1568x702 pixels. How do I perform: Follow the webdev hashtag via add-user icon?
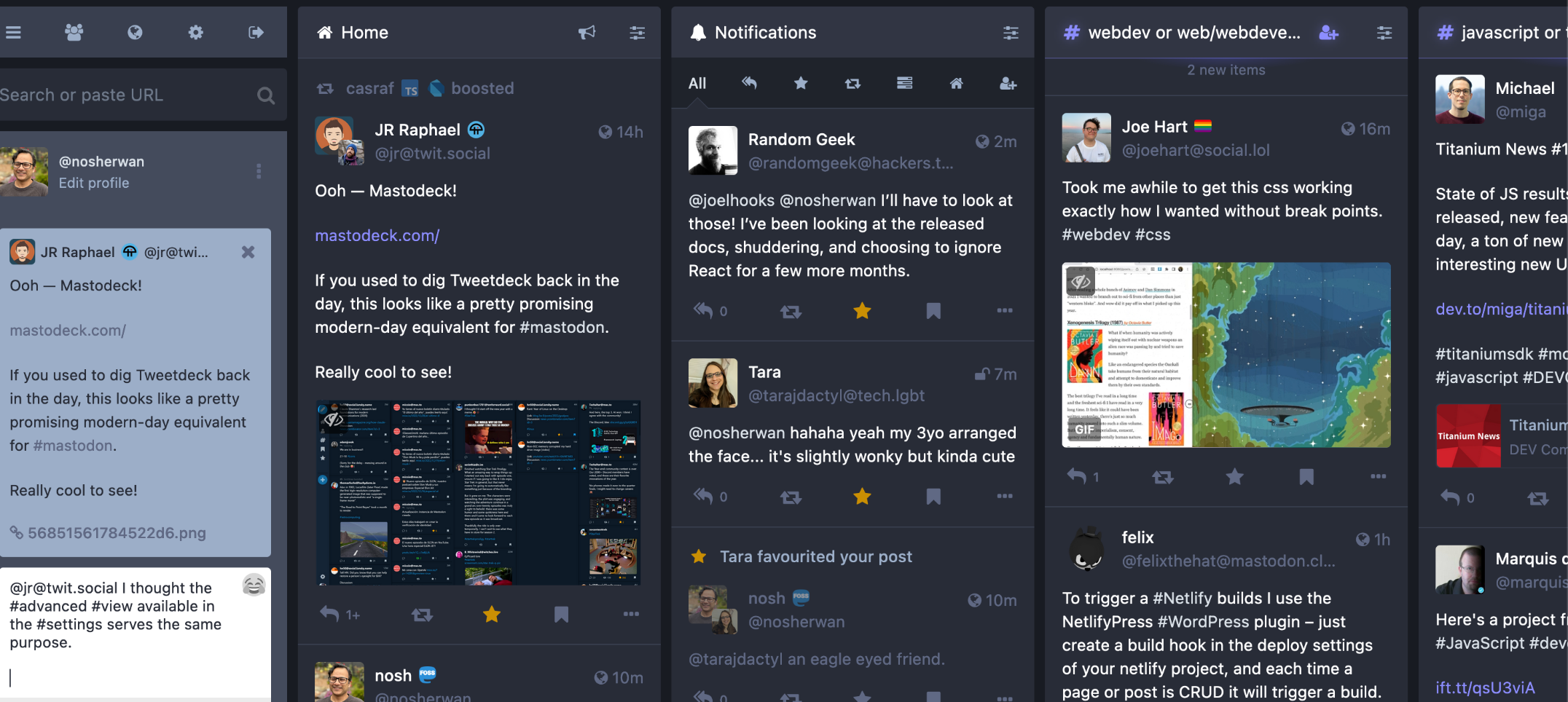coord(1329,32)
